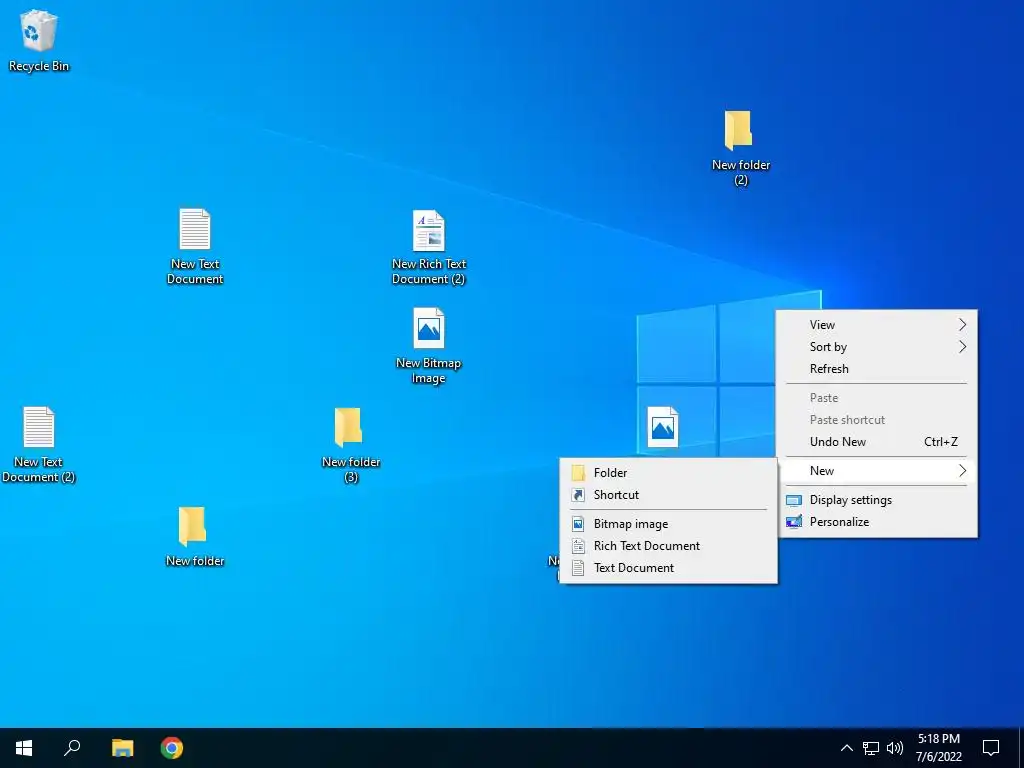The image size is (1024, 768).
Task: Launch Google Chrome from taskbar
Action: coord(172,748)
